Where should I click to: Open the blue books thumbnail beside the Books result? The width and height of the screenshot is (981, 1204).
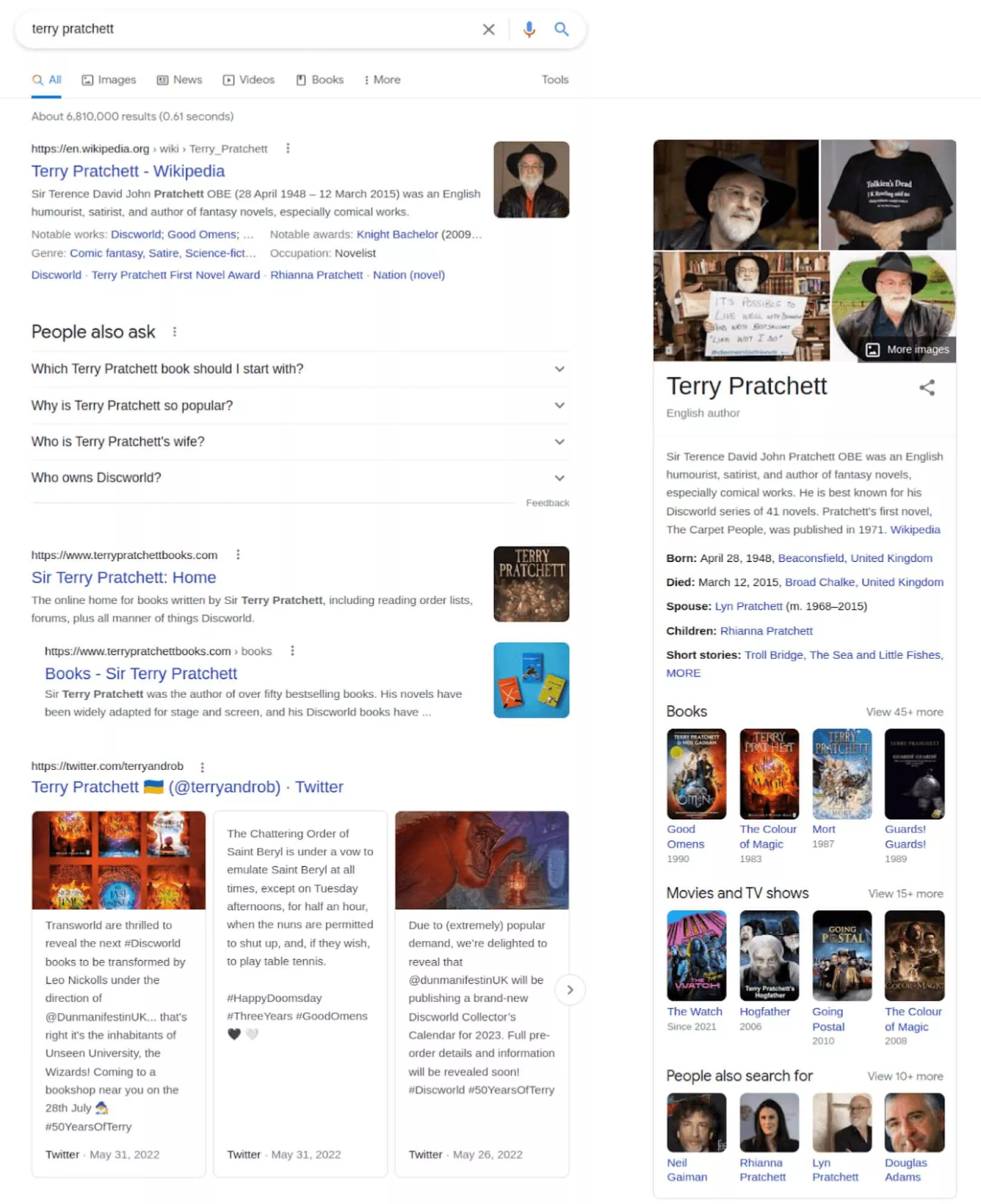531,681
